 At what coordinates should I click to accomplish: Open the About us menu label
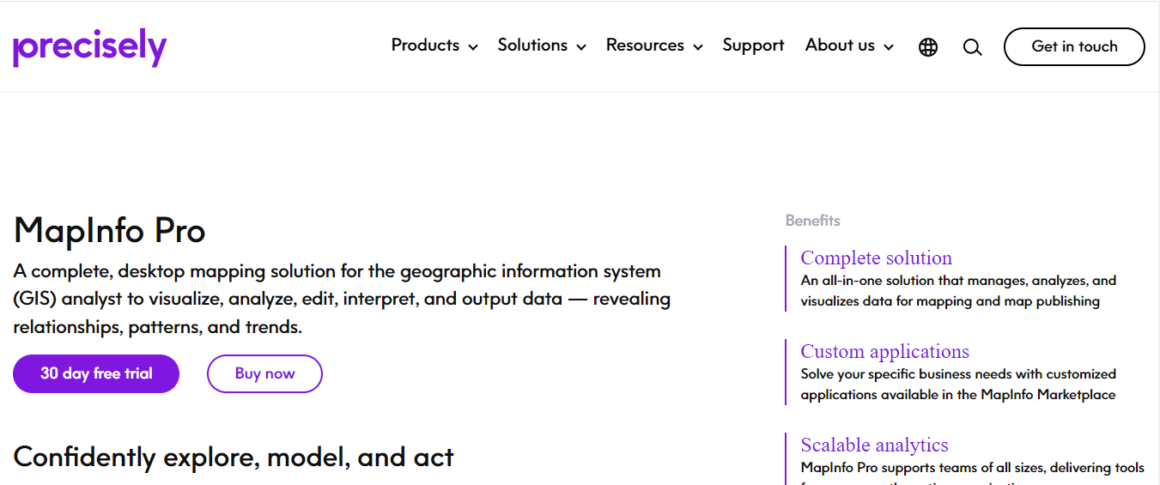point(840,45)
